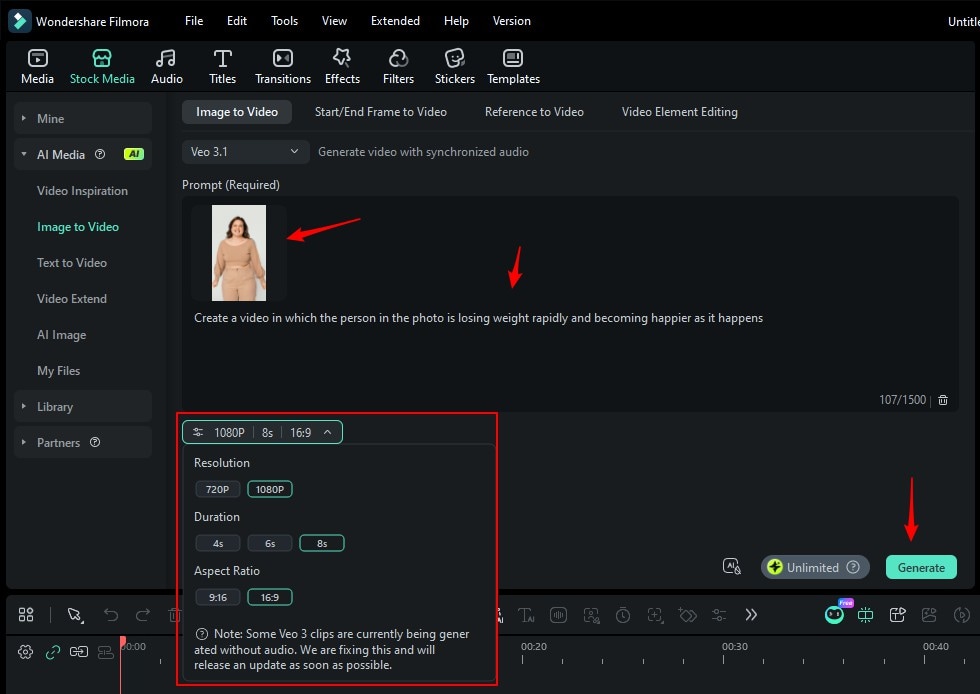This screenshot has width=980, height=694.
Task: Select the Audio panel icon
Action: pyautogui.click(x=166, y=65)
